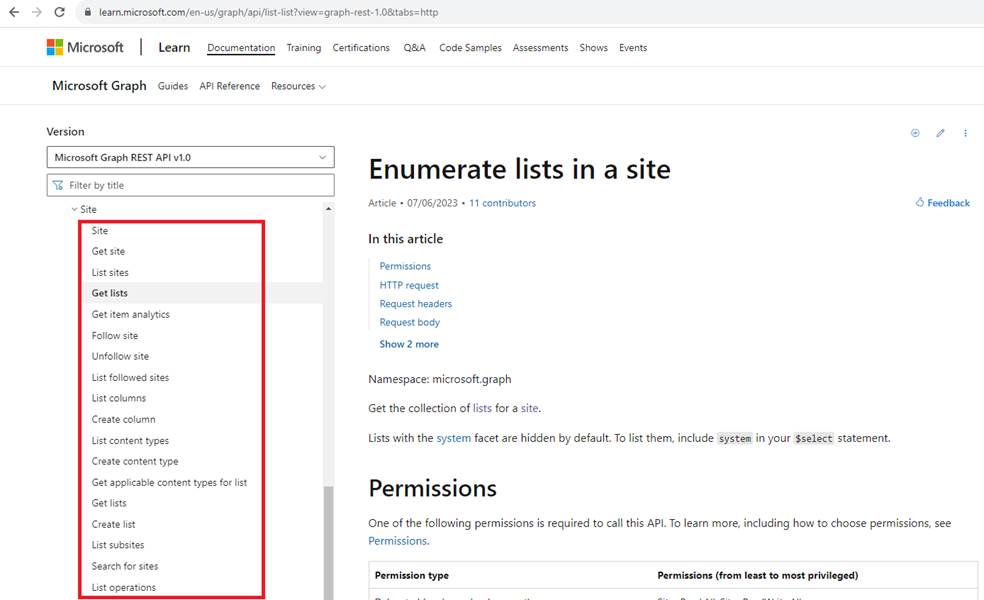Open the Q&A menu item
The width and height of the screenshot is (984, 600).
414,48
